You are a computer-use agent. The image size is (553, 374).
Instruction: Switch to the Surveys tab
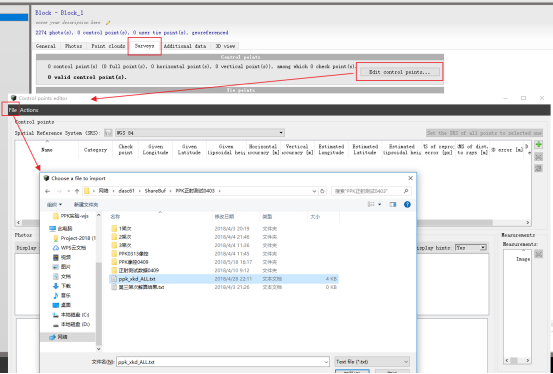[144, 46]
